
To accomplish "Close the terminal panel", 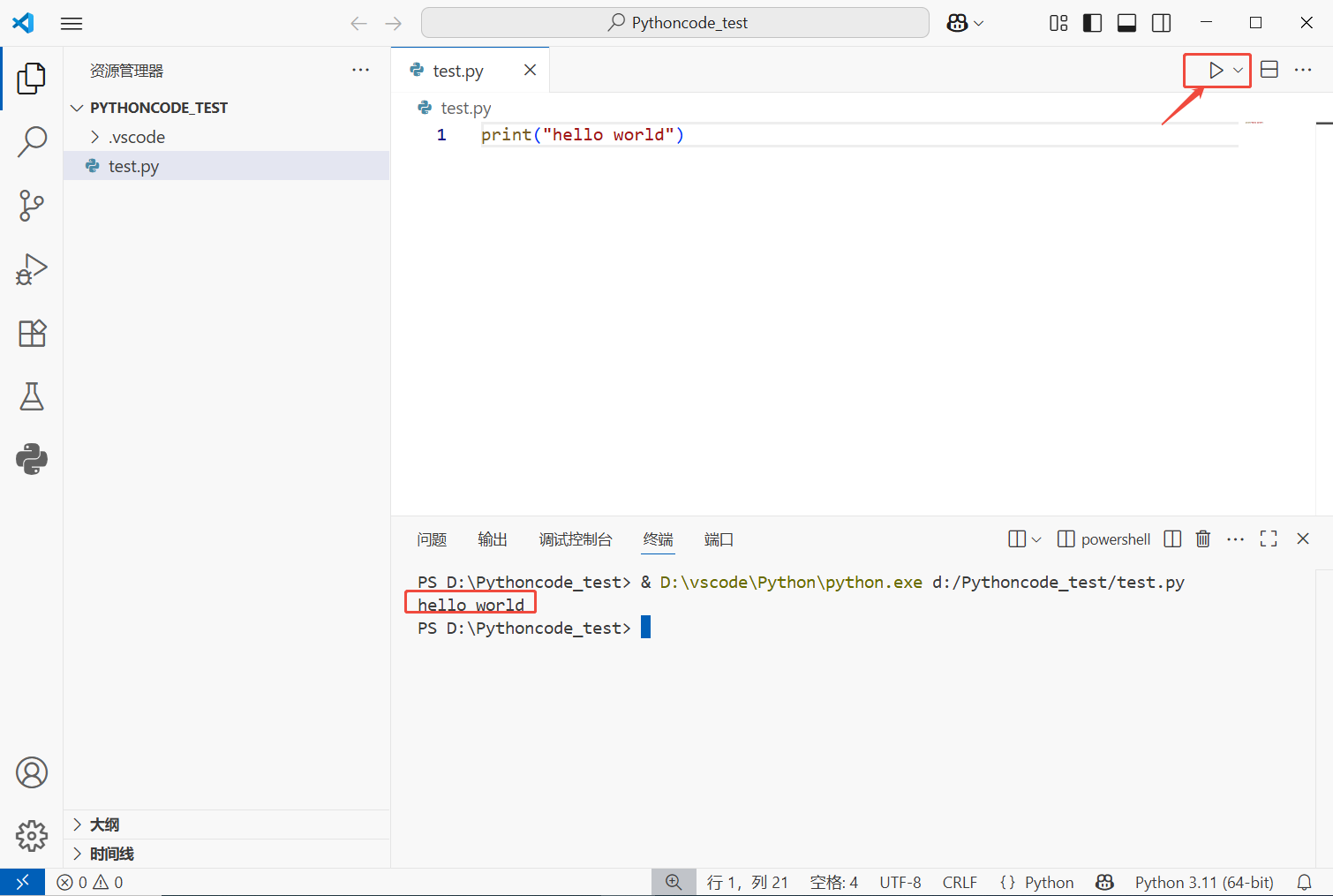I will [1303, 539].
